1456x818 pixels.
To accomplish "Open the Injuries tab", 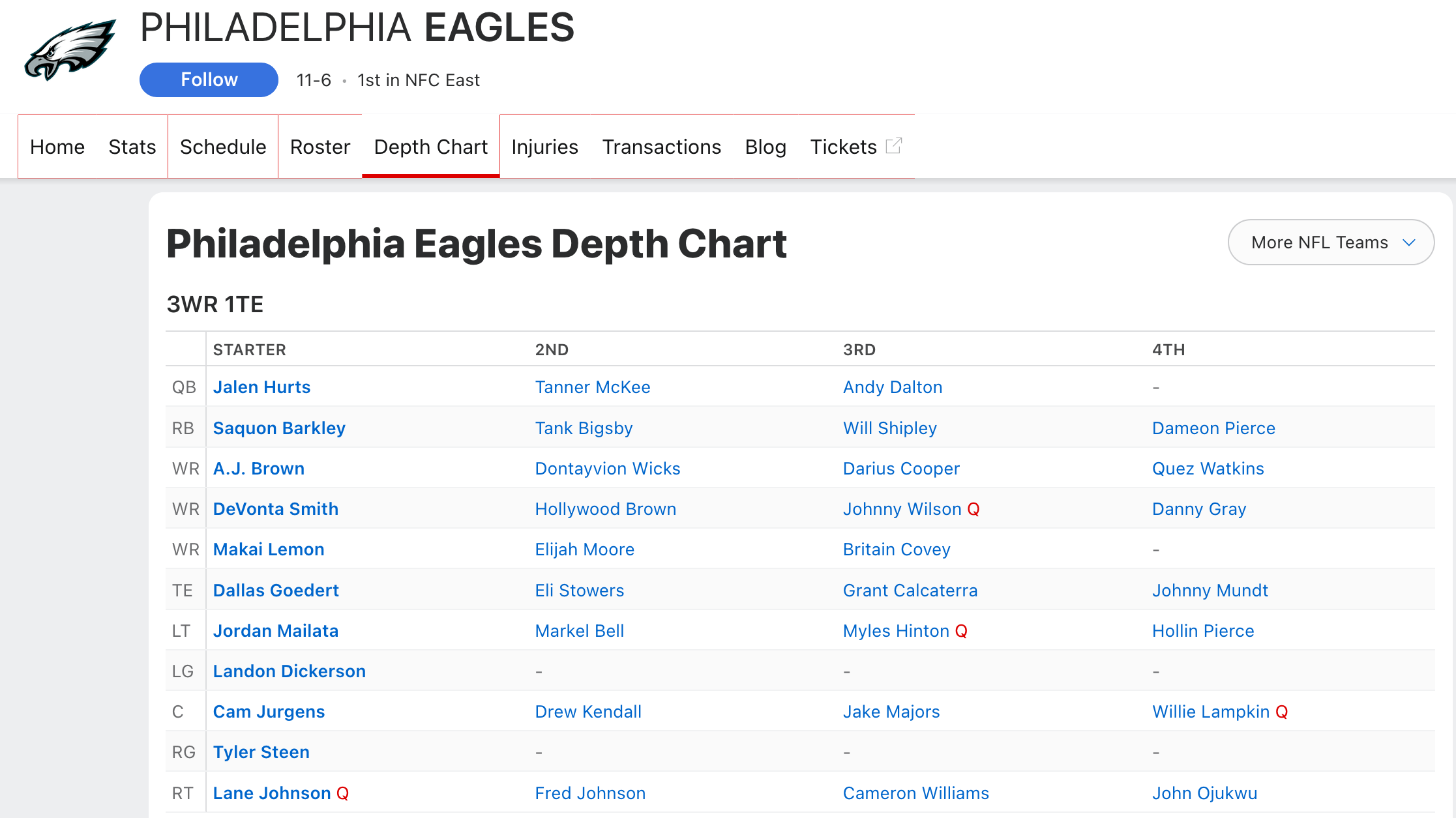I will [544, 147].
